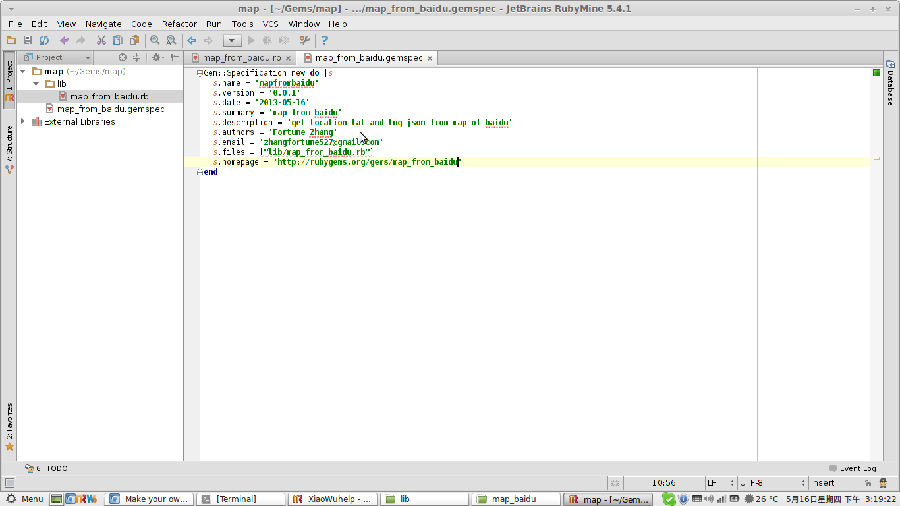
Task: Open the Run menu
Action: [x=214, y=24]
